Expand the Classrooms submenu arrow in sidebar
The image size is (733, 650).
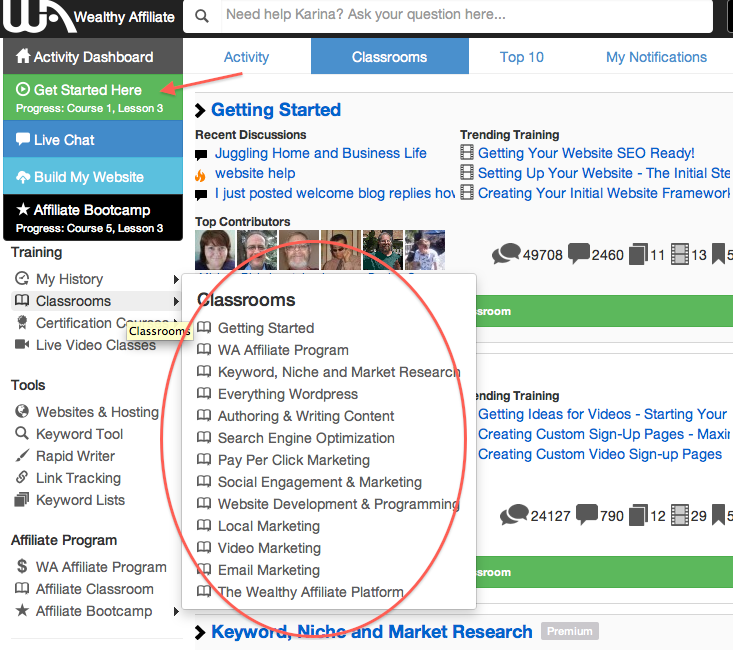(176, 301)
